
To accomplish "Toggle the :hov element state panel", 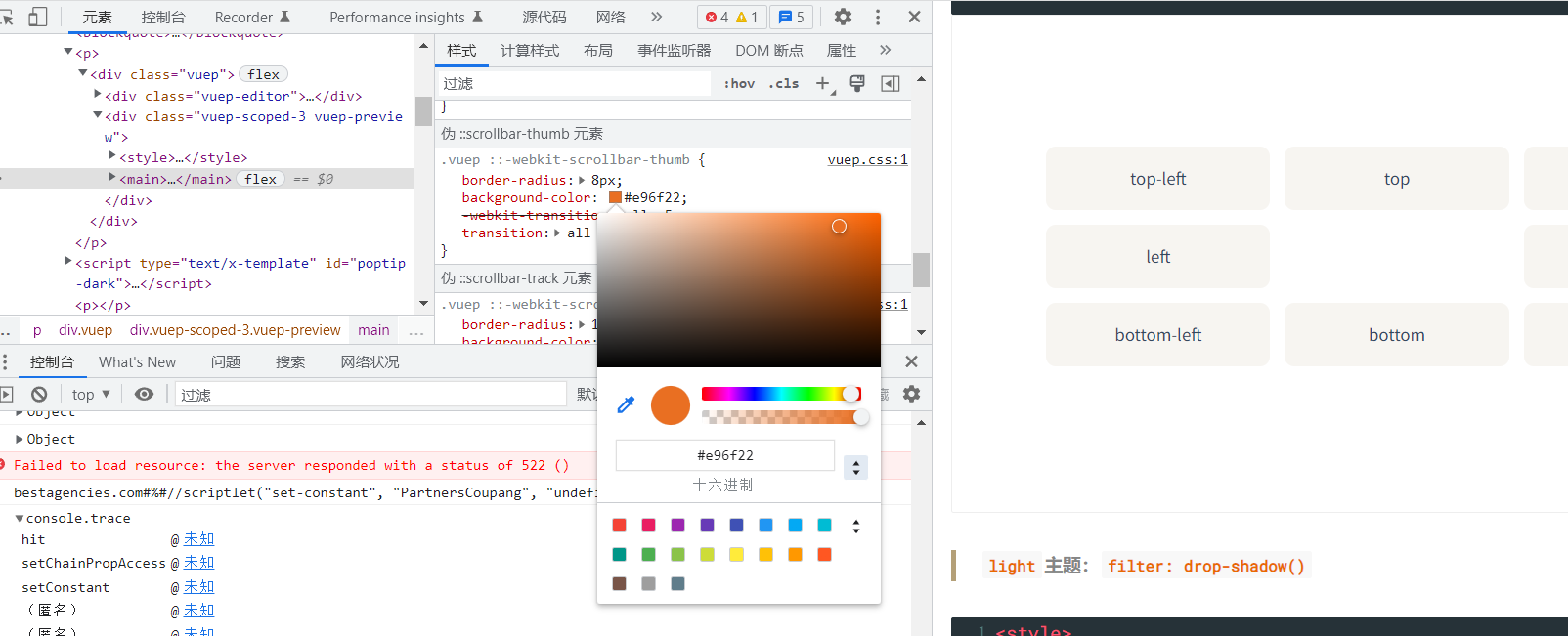I will [739, 84].
